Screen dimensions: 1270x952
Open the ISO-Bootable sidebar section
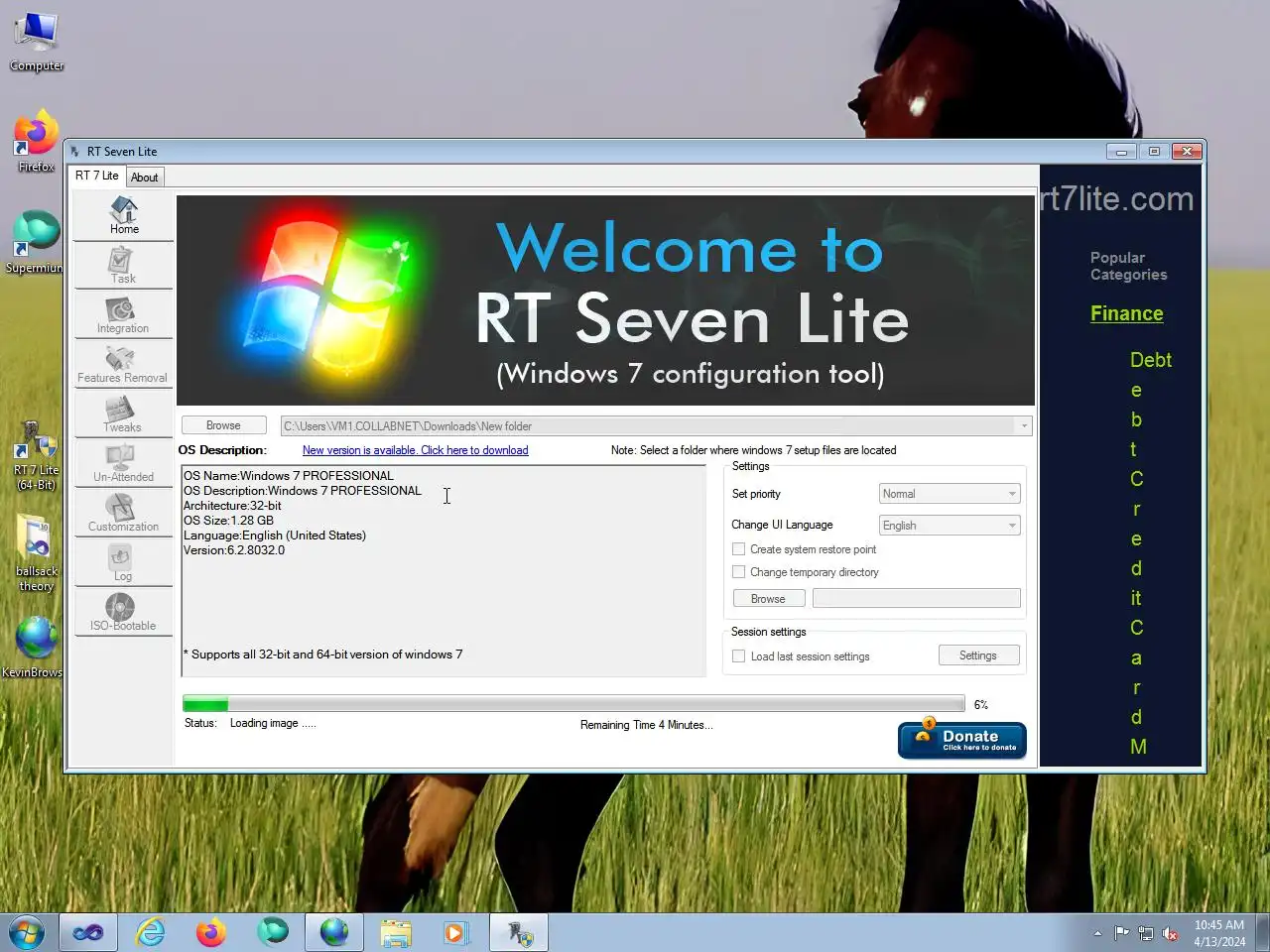click(x=124, y=613)
